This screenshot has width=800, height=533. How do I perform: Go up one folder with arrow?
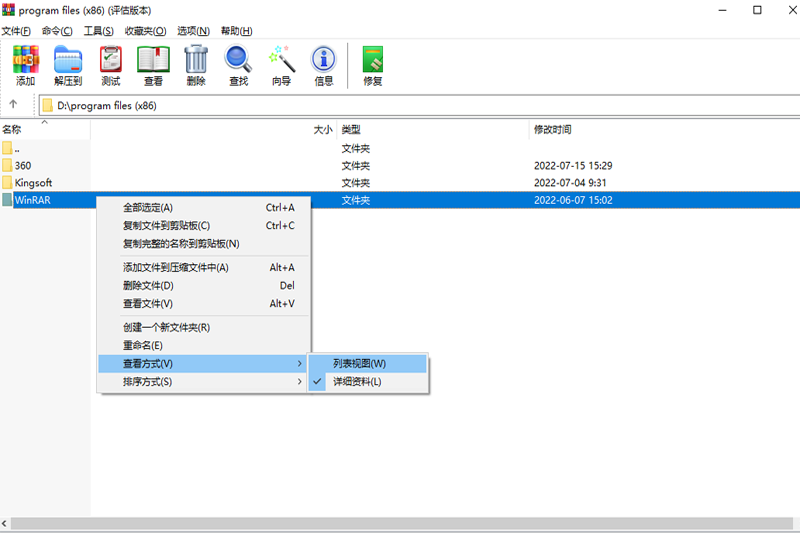(13, 104)
